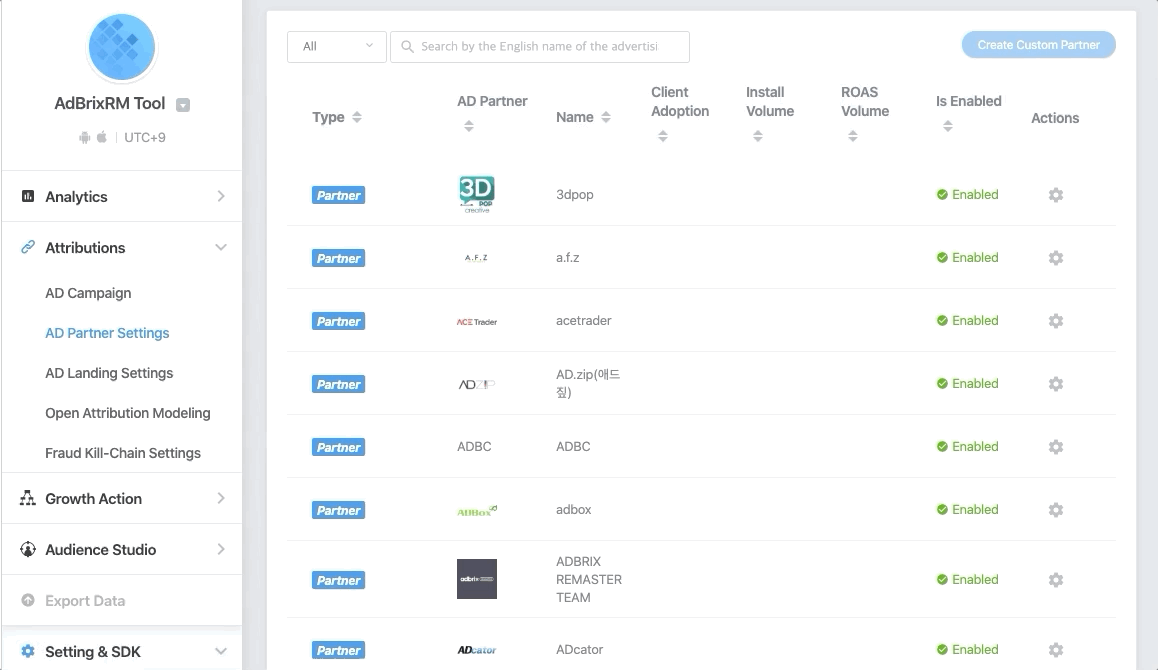
Task: Sort table by Name column
Action: (x=606, y=117)
